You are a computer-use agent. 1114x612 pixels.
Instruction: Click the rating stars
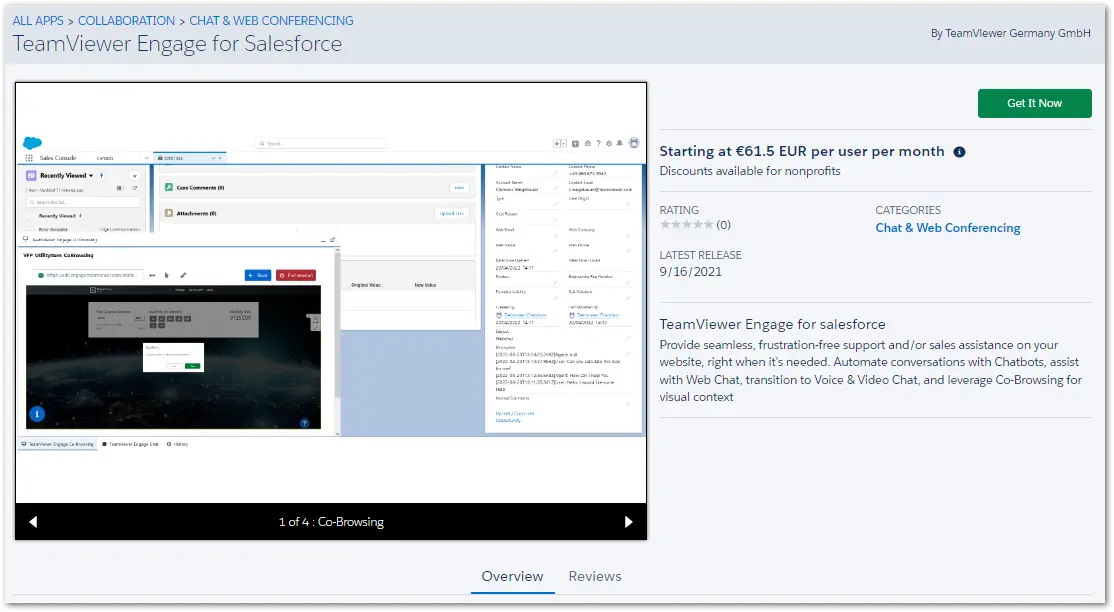686,225
